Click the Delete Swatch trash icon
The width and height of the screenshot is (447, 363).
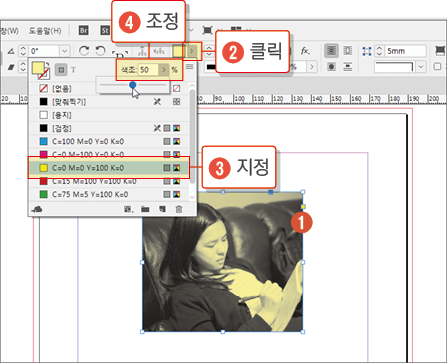(x=179, y=209)
